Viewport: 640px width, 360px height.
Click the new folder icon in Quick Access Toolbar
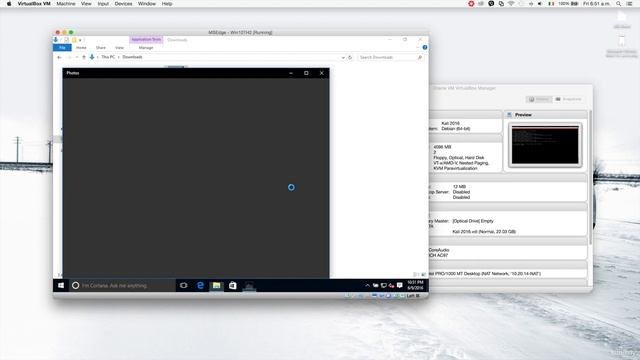click(74, 40)
